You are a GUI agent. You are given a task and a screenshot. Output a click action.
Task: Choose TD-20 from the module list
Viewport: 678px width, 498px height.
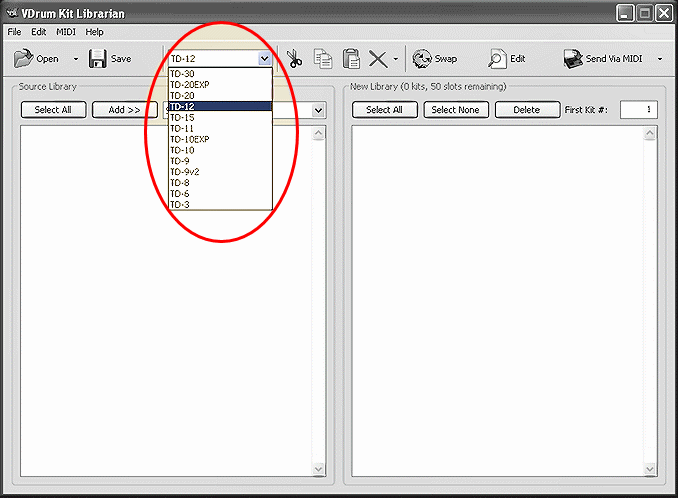click(x=220, y=96)
